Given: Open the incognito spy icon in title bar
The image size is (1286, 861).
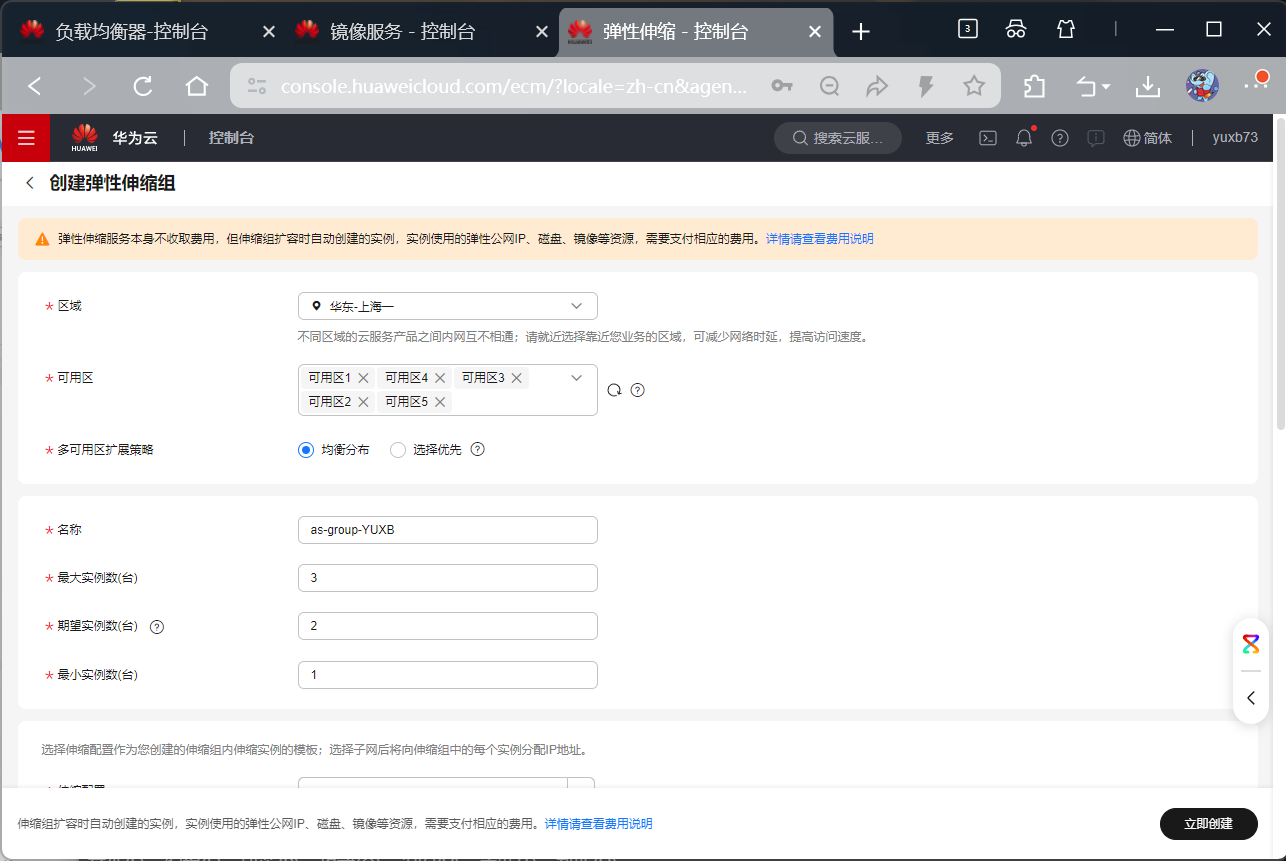Looking at the screenshot, I should (1016, 29).
